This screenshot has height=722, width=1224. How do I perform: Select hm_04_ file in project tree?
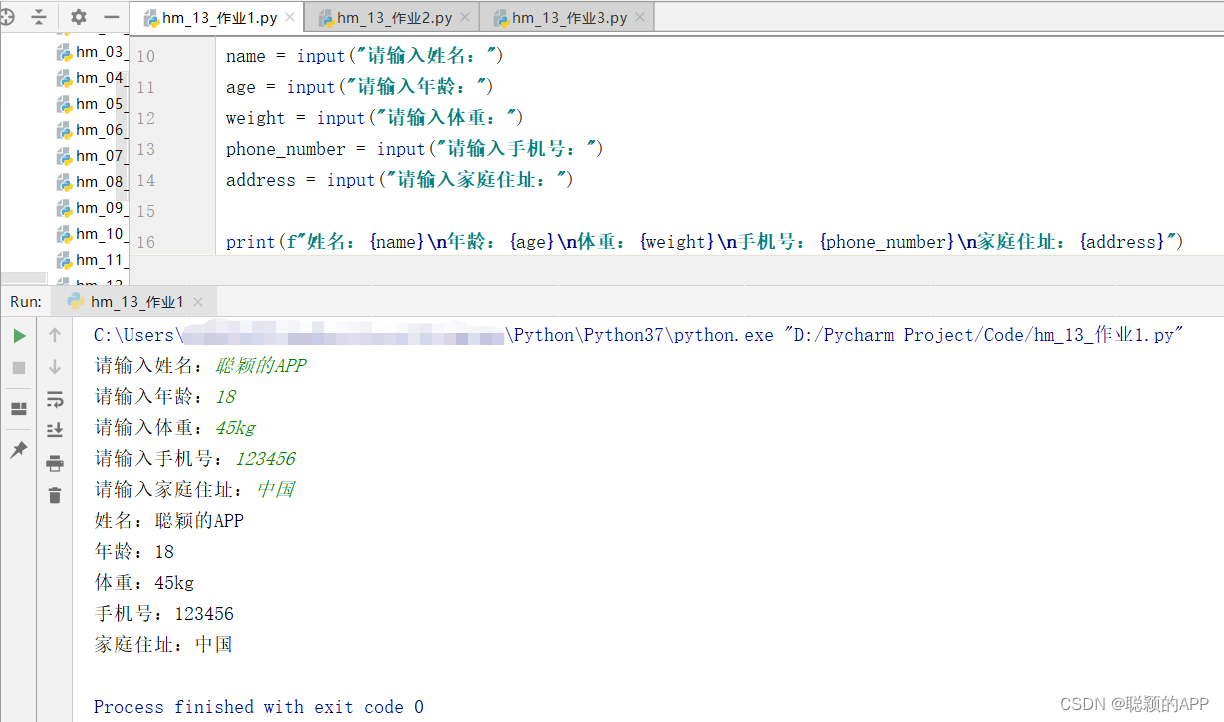[91, 78]
